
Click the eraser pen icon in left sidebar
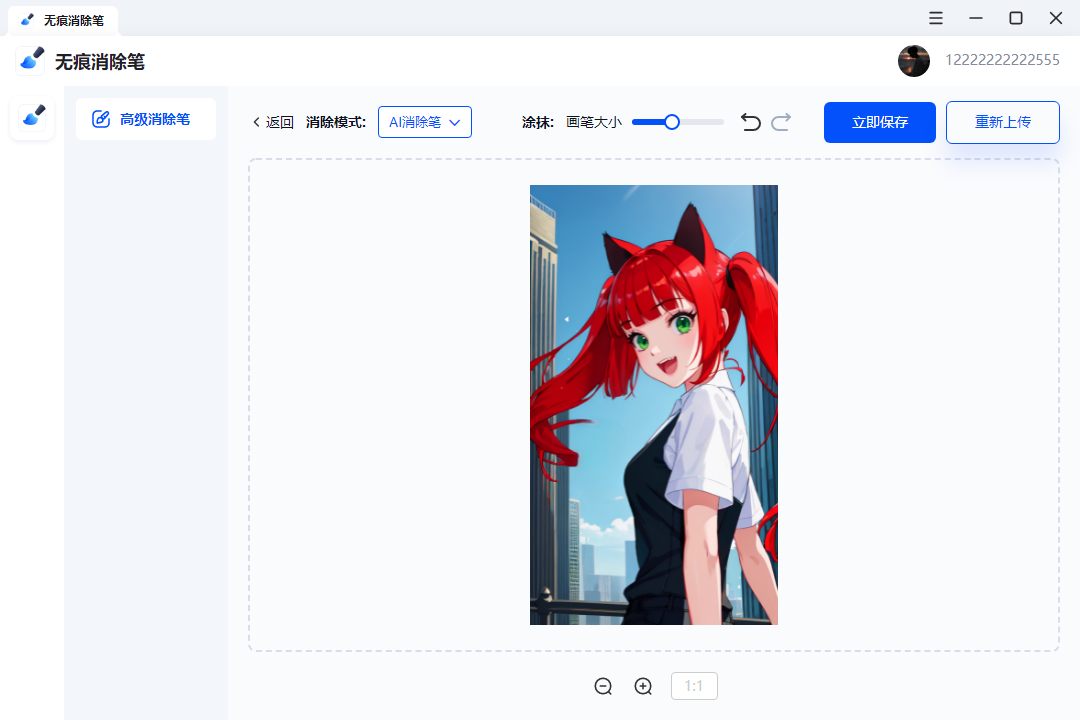coord(32,117)
